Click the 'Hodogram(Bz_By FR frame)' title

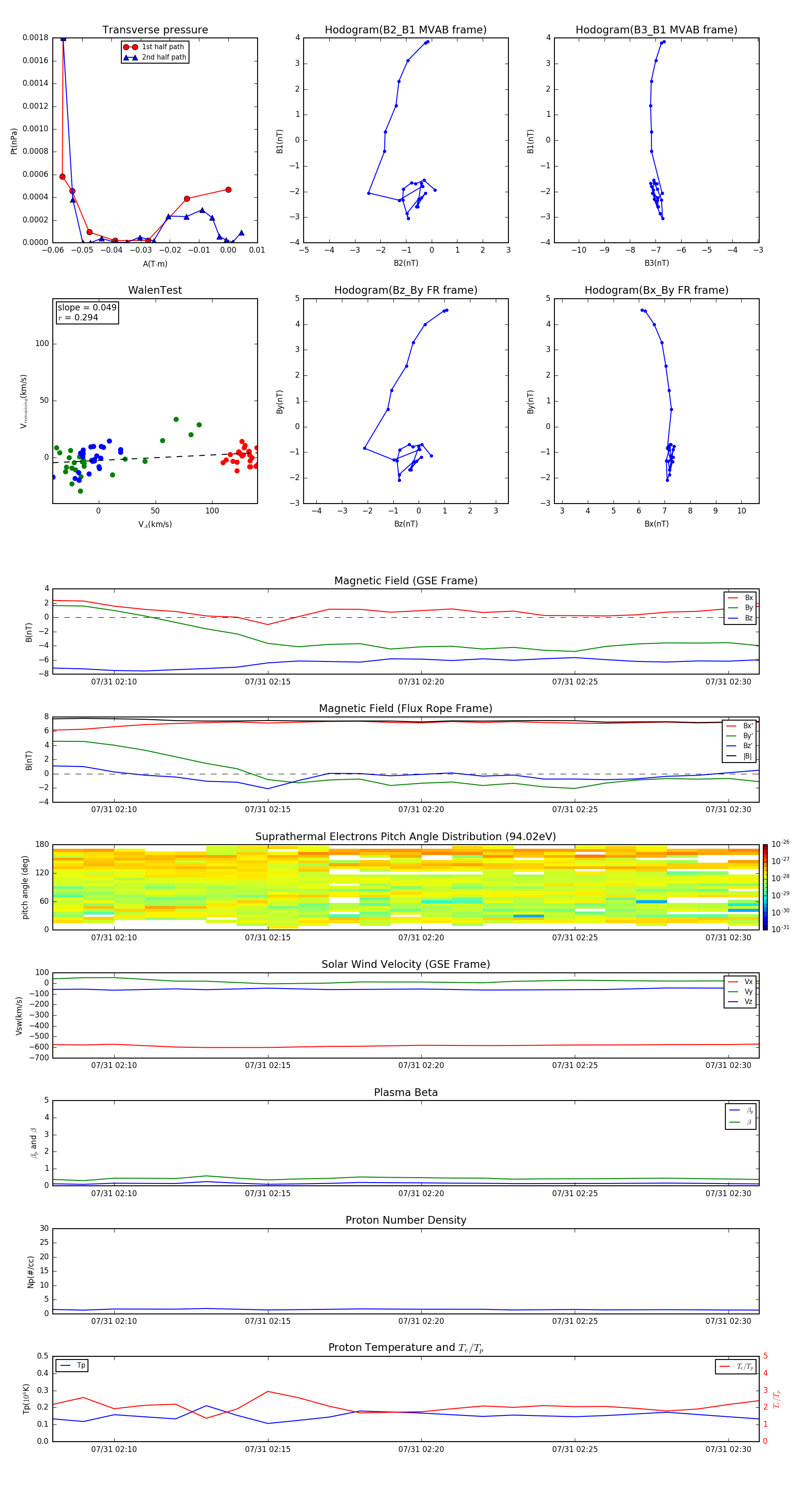[x=406, y=290]
